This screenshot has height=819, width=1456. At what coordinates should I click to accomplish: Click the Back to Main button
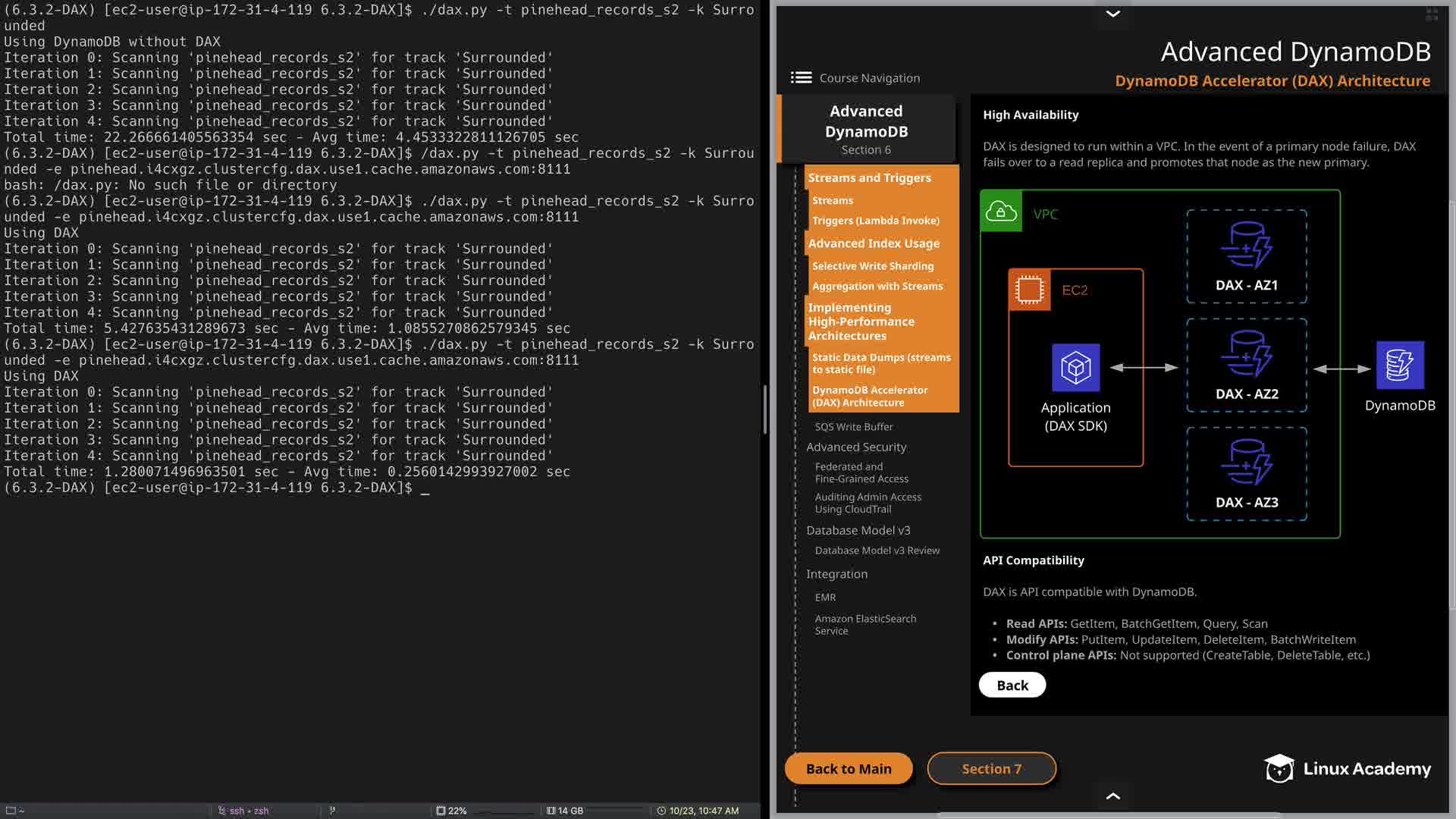(x=849, y=769)
